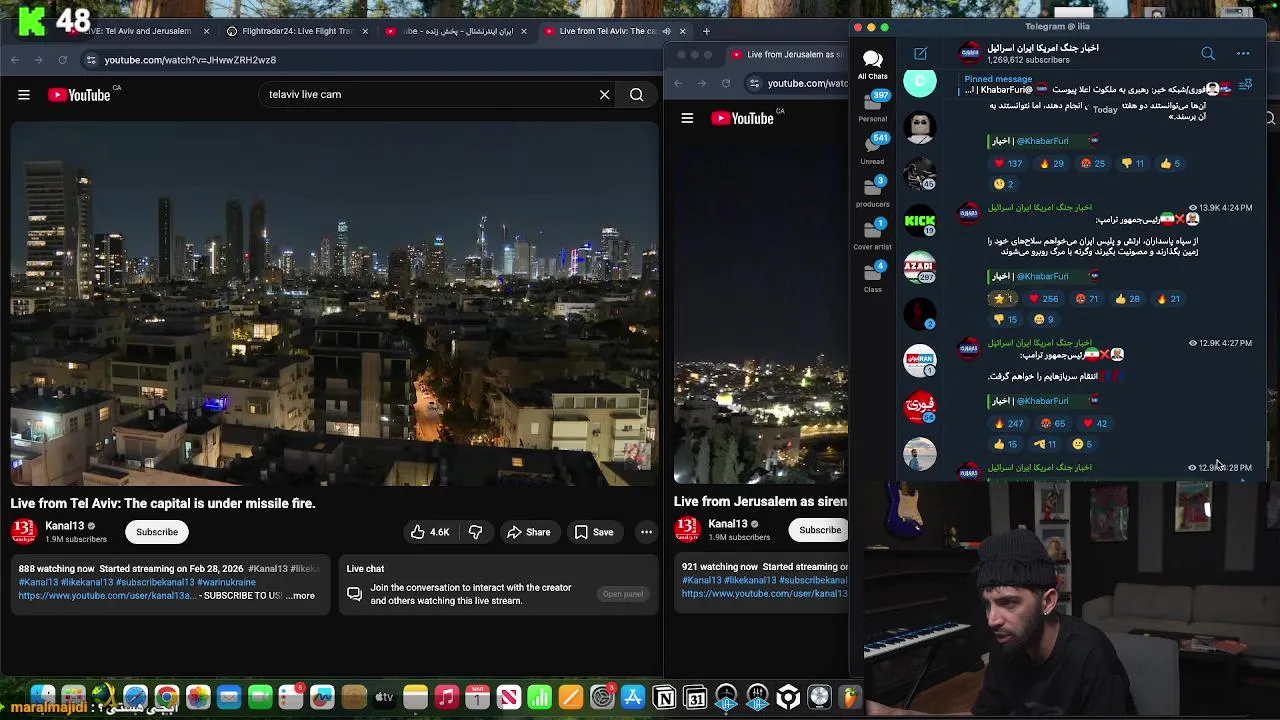Share the Tel Aviv live stream
Viewport: 1280px width, 720px height.
(528, 532)
